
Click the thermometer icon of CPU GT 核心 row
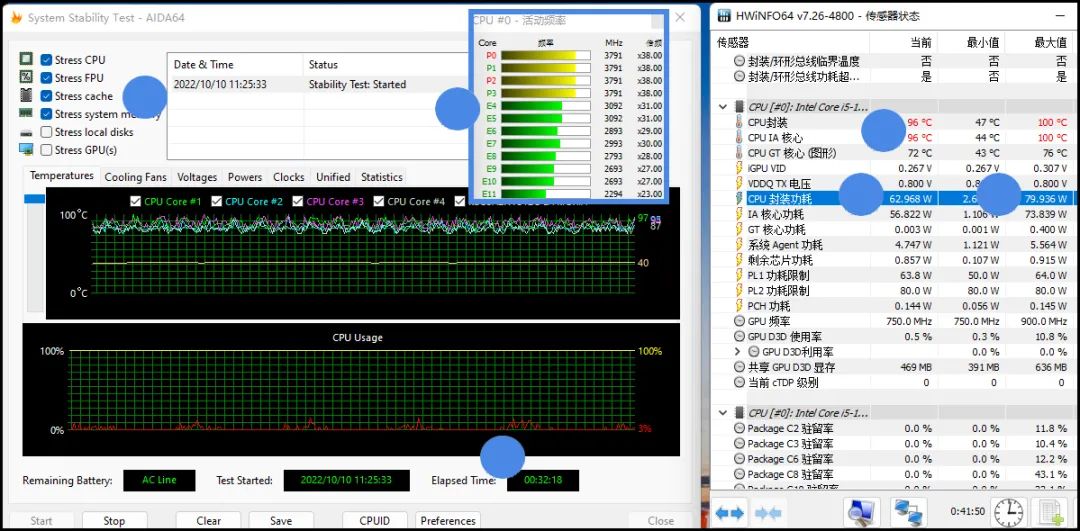pos(739,153)
